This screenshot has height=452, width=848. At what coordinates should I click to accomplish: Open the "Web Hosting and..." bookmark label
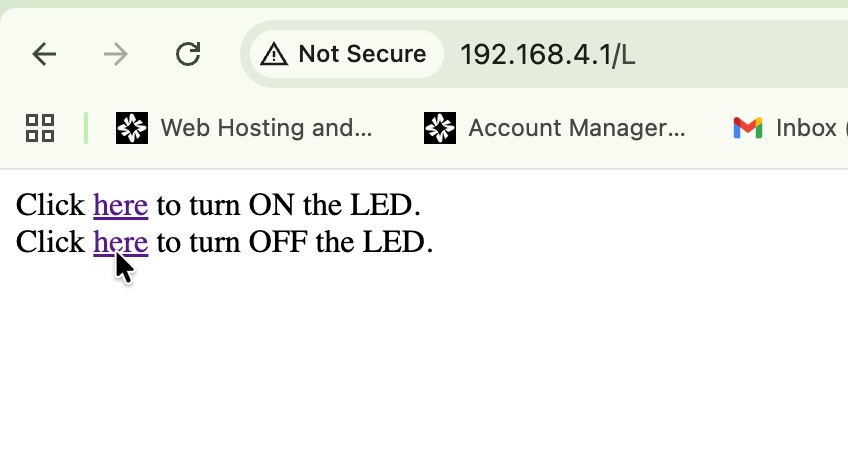pyautogui.click(x=266, y=128)
